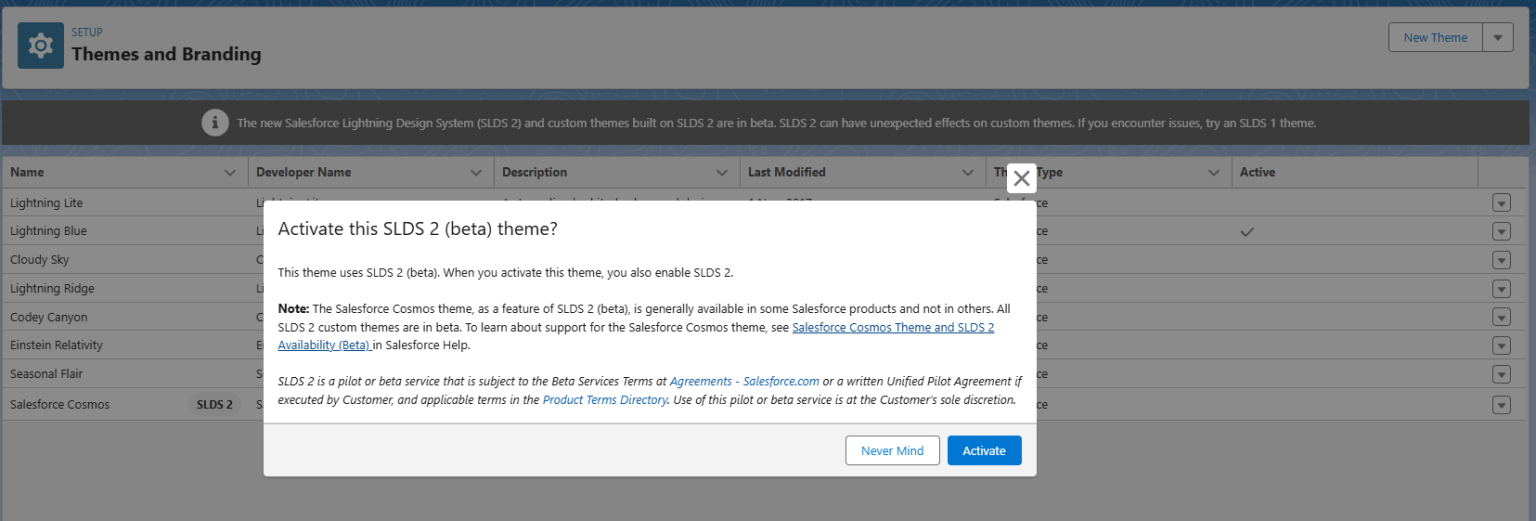Viewport: 1536px width, 521px height.
Task: Open dropdown arrow next to New Theme
Action: click(x=1497, y=38)
